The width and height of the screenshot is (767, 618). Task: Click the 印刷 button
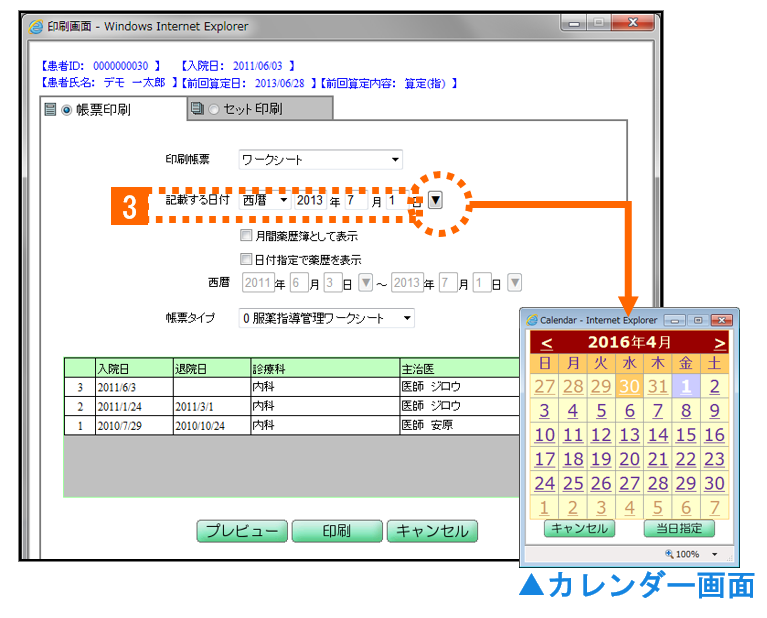[337, 531]
